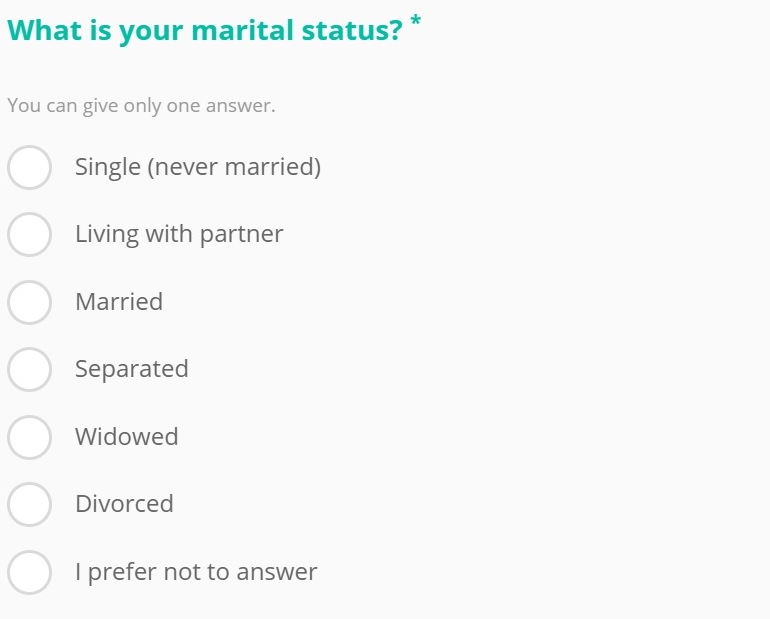
Task: Click the 'Living with partner' label text
Action: click(x=179, y=234)
